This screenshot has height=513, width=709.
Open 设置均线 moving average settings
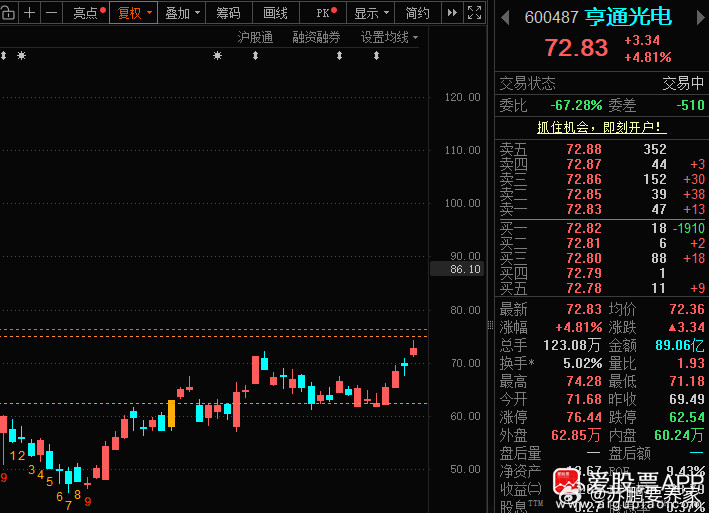click(389, 38)
